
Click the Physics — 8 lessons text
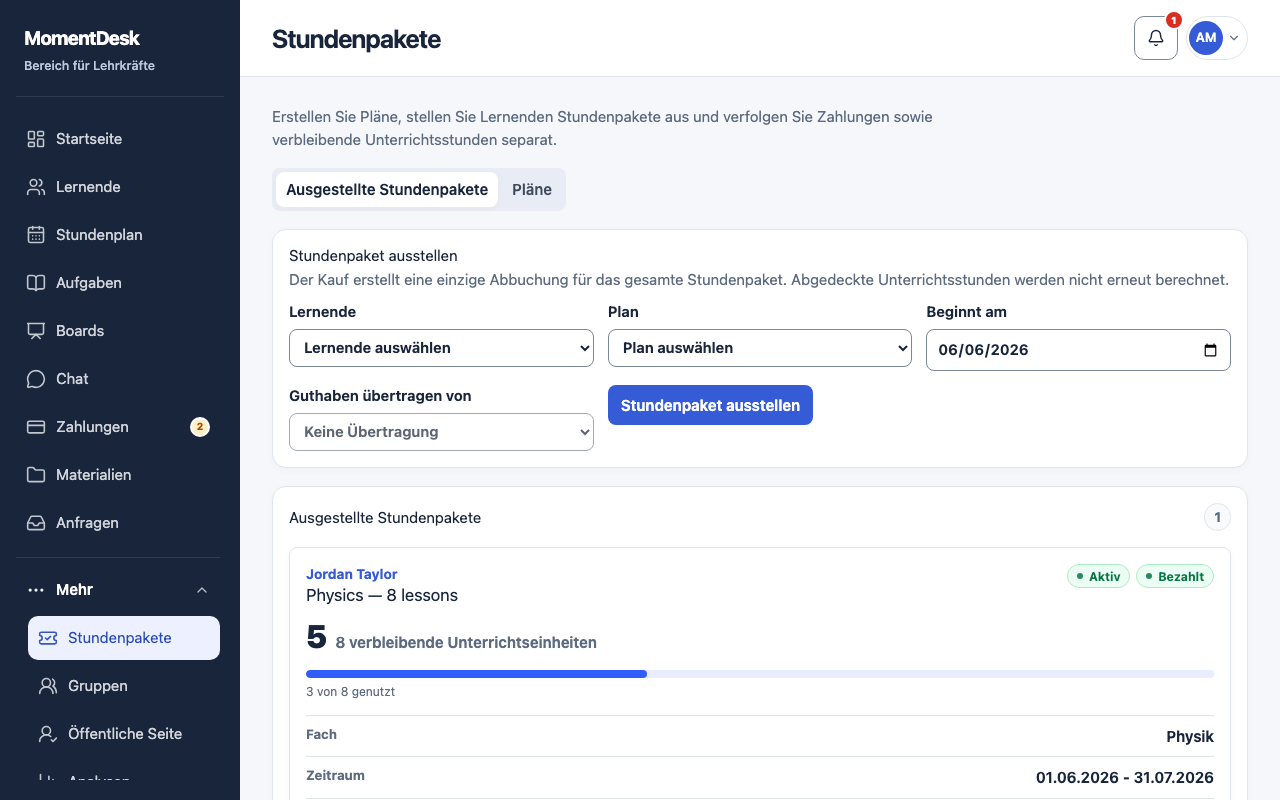[382, 596]
